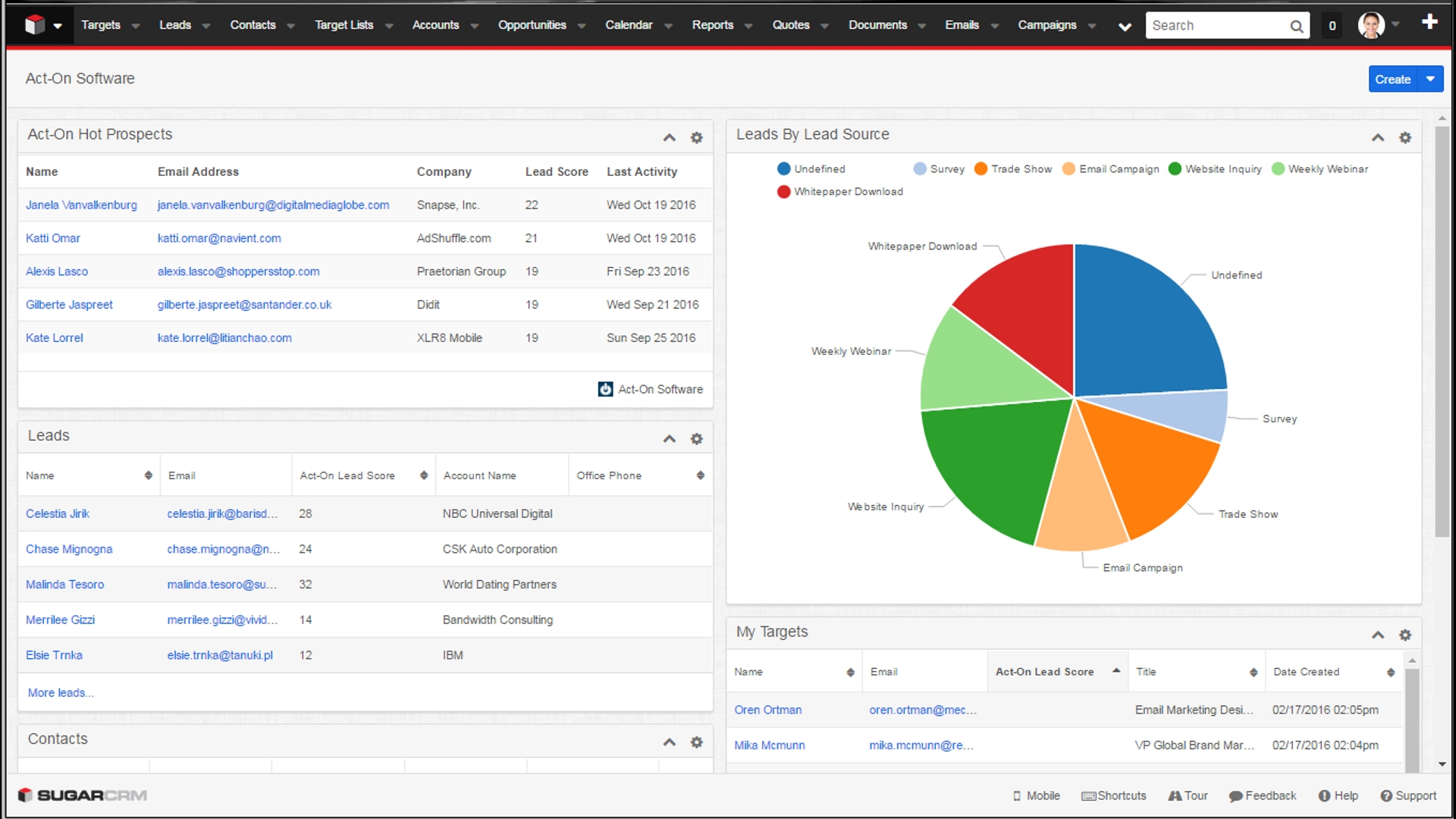Open the Create button dropdown arrow
Screen dimensions: 1456x819
1430,79
